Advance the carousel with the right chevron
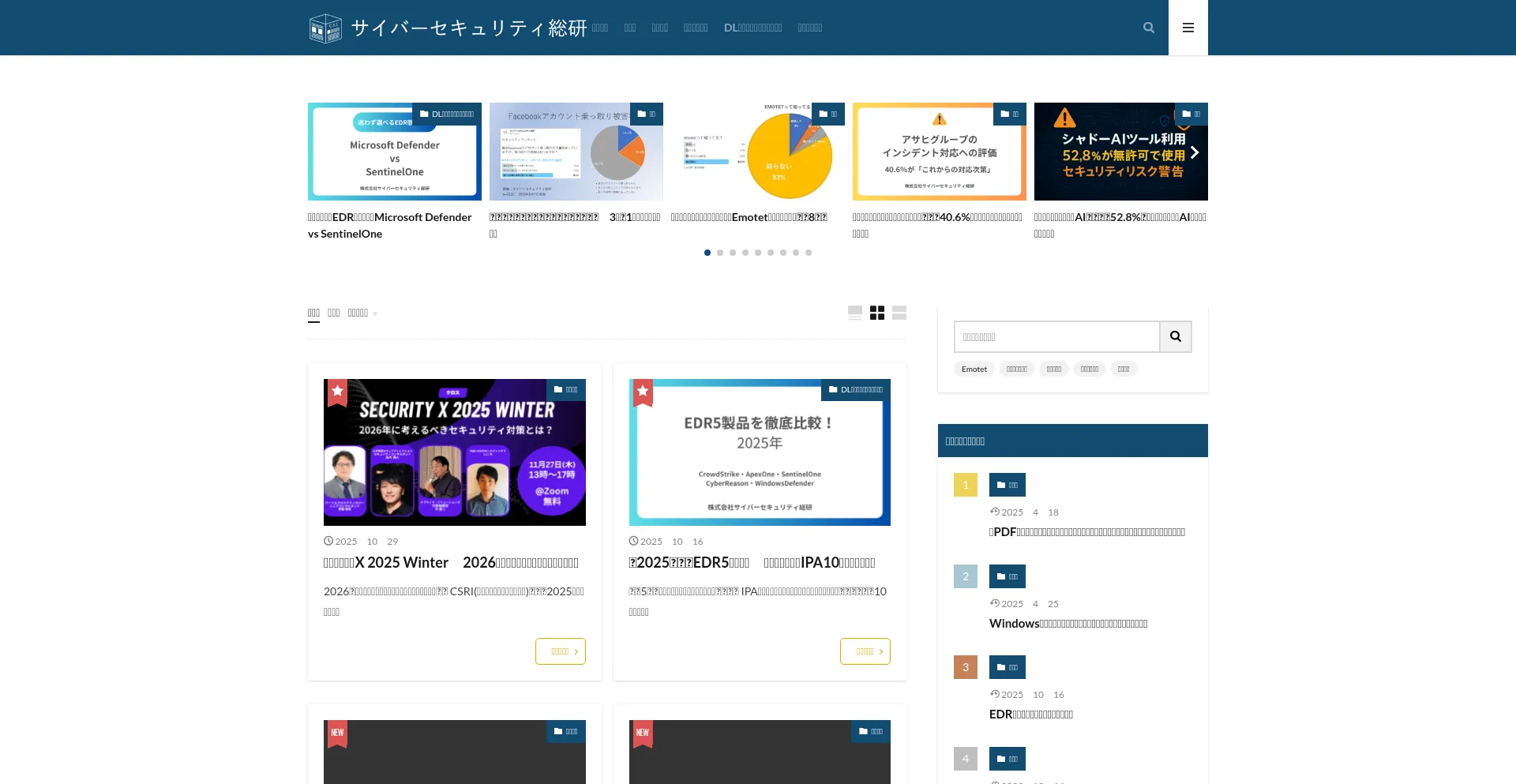 [1194, 152]
